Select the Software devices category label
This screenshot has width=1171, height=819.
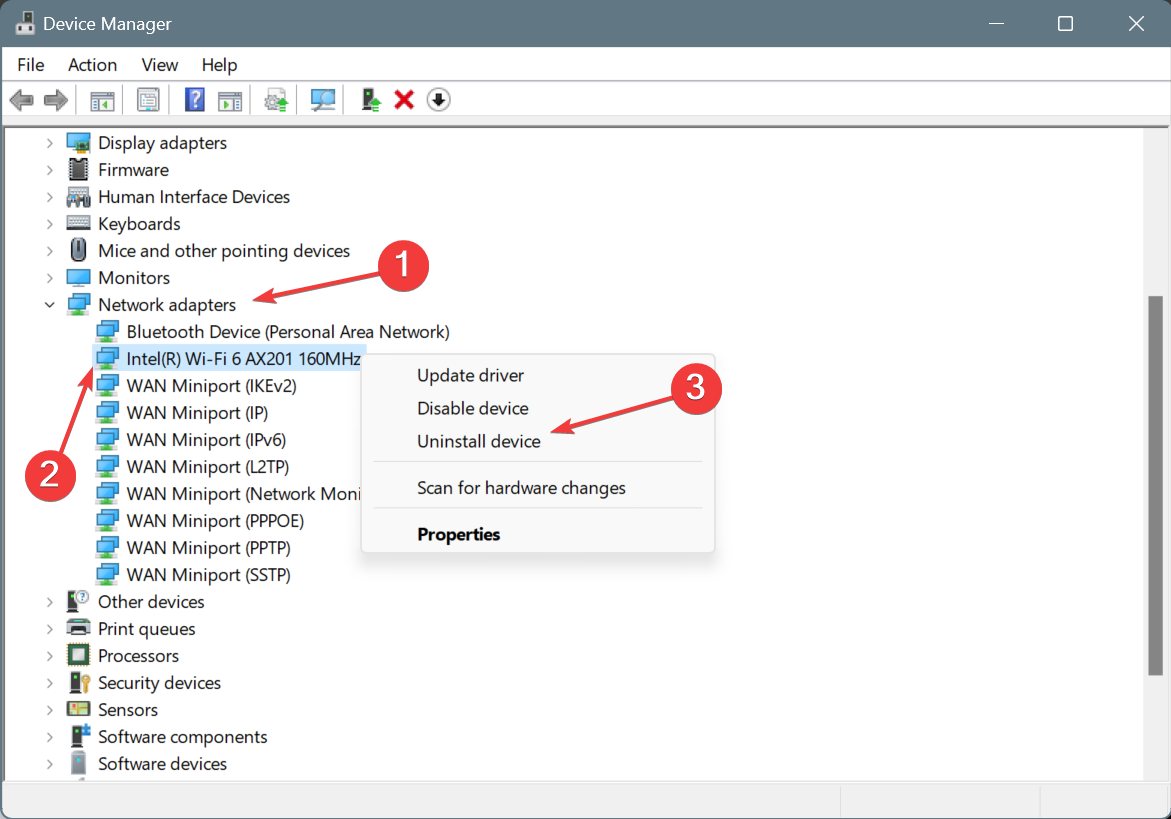[162, 763]
